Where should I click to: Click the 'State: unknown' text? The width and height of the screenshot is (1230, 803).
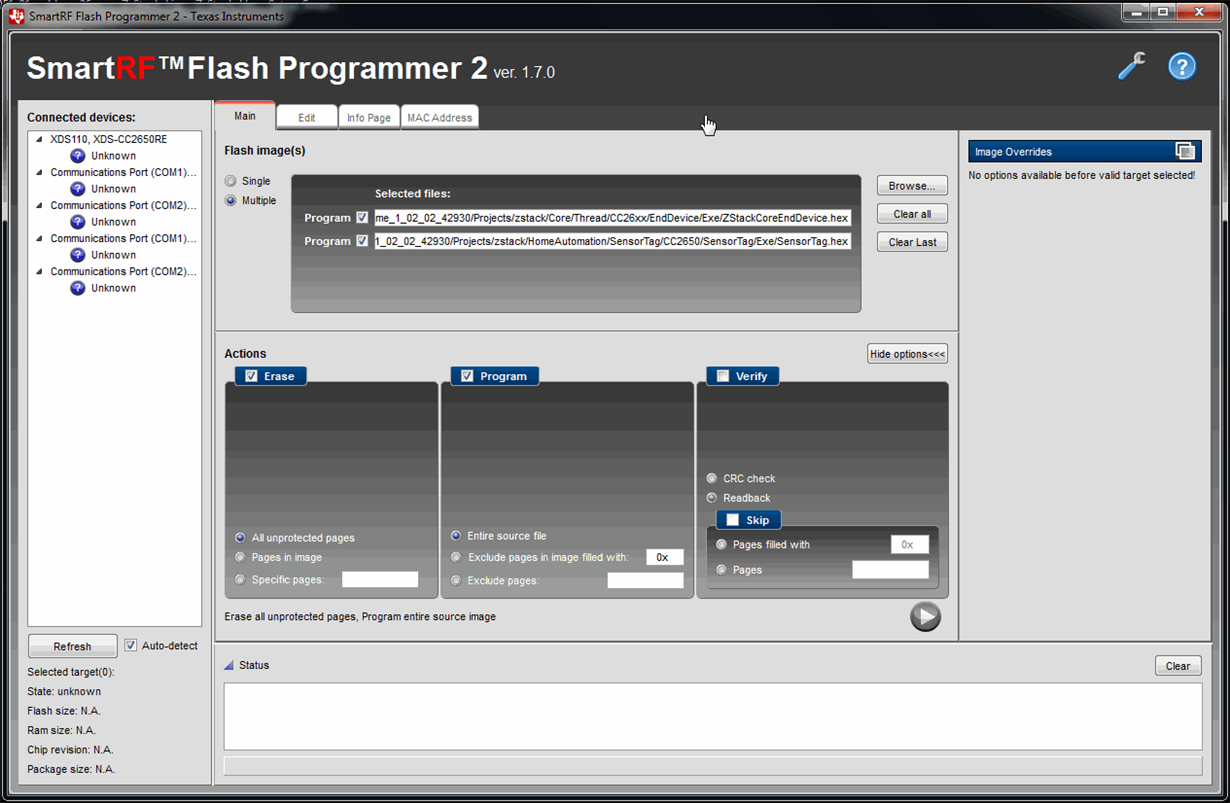pyautogui.click(x=64, y=692)
